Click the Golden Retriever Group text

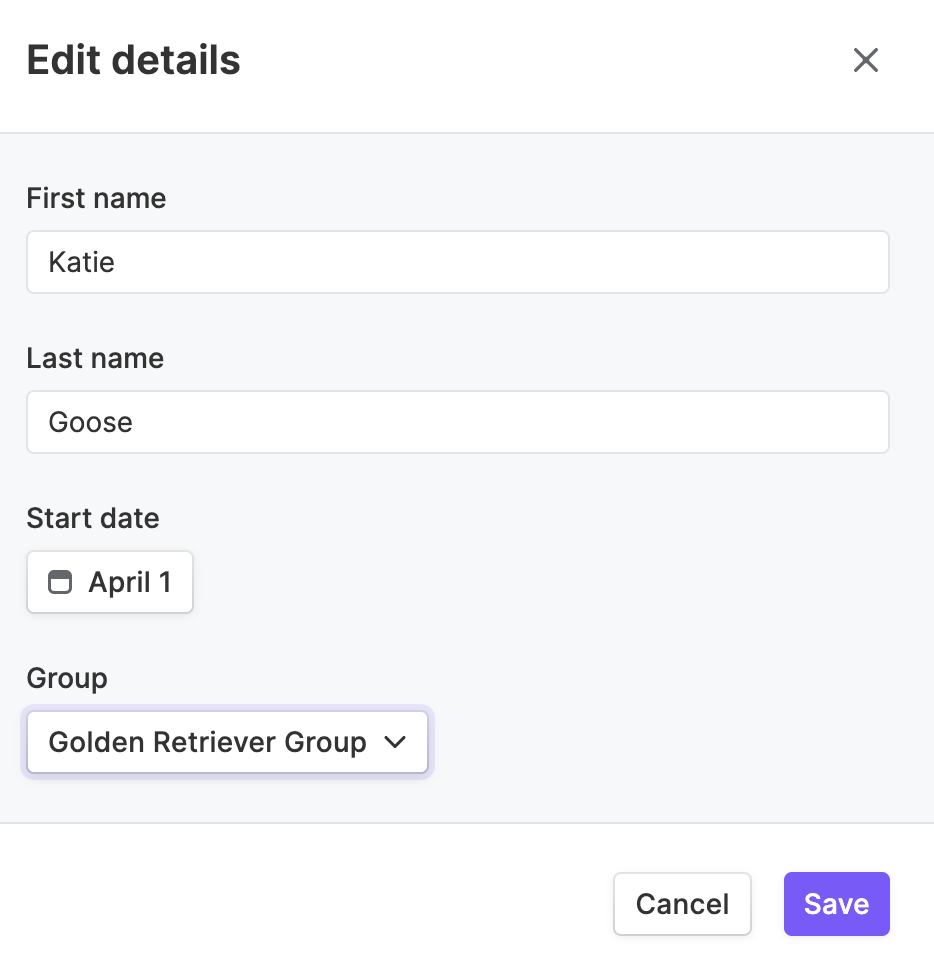[x=208, y=742]
